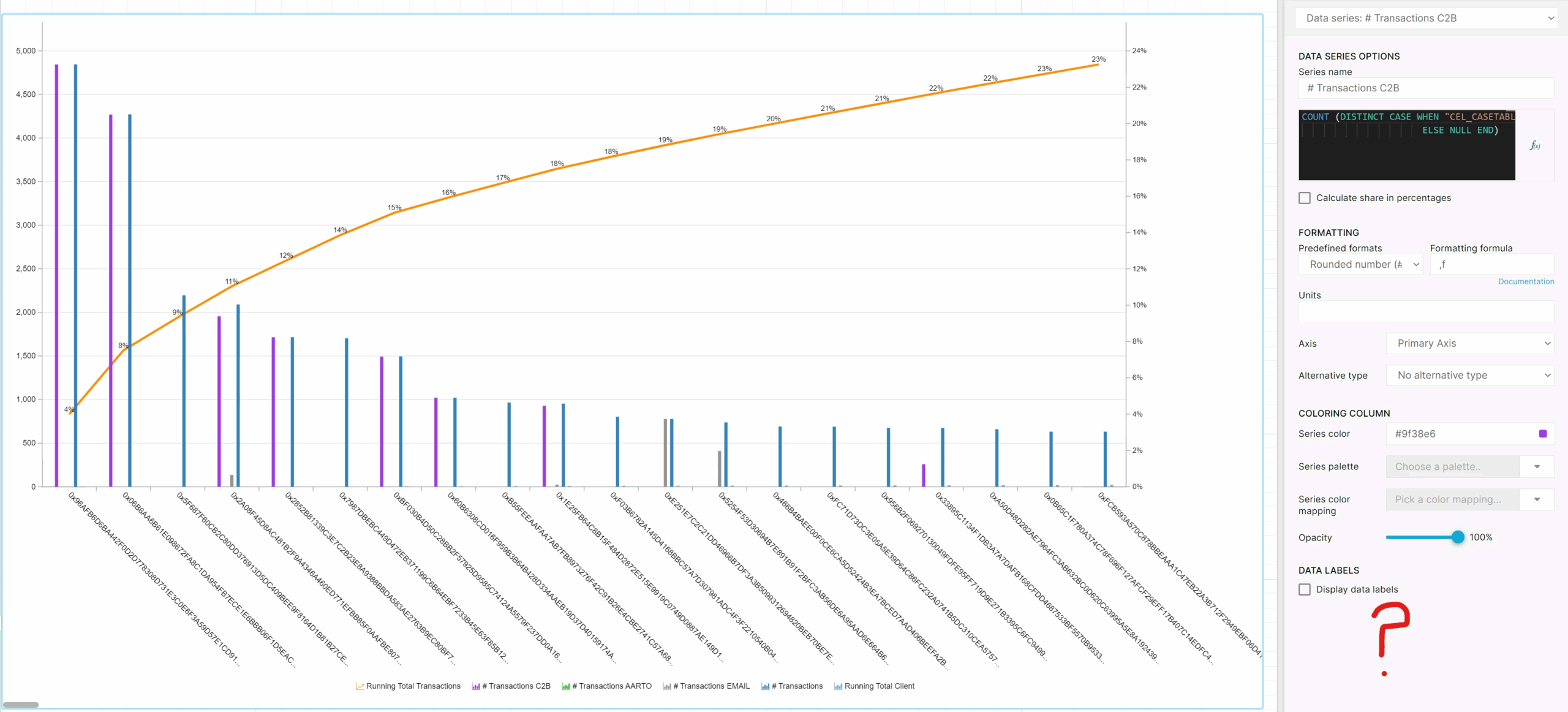Open the No alternative type dropdown
The image size is (1568, 712).
pos(1470,375)
